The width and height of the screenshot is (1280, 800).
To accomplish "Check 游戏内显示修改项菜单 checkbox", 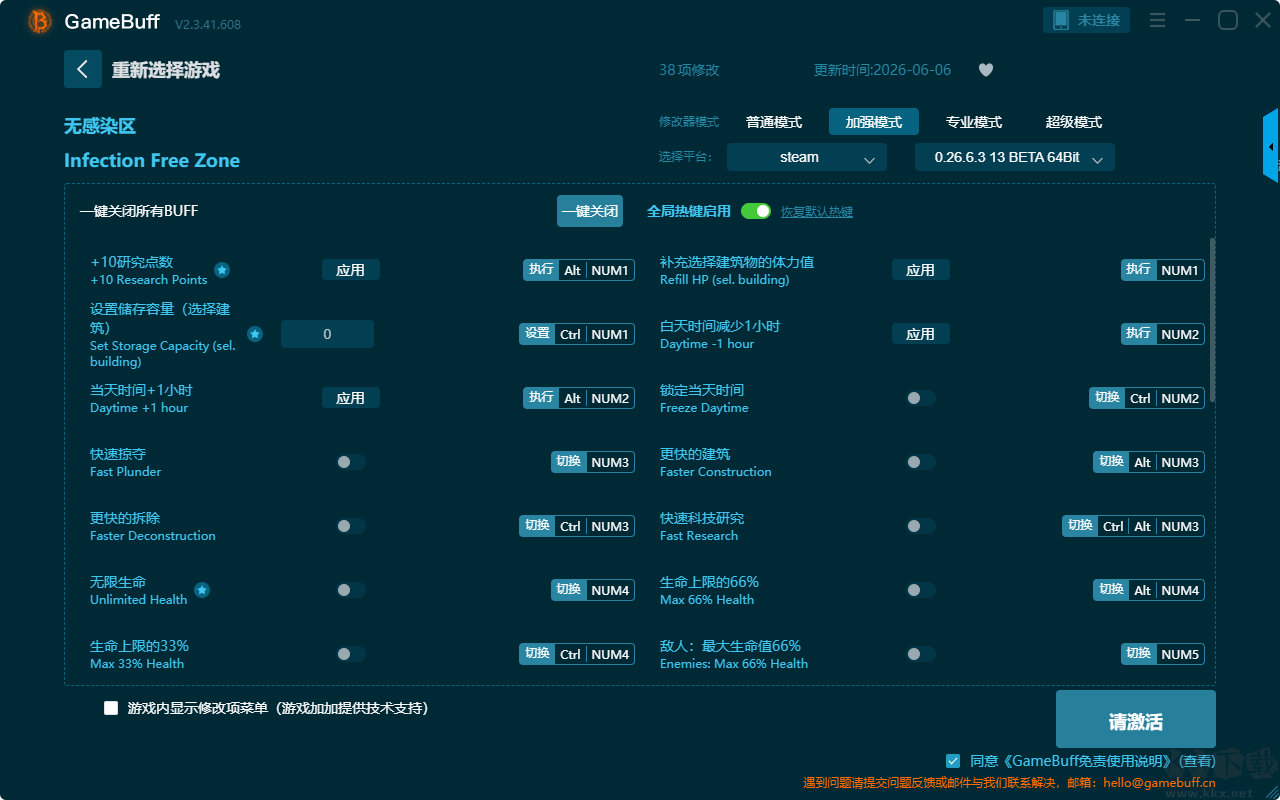I will coord(111,708).
